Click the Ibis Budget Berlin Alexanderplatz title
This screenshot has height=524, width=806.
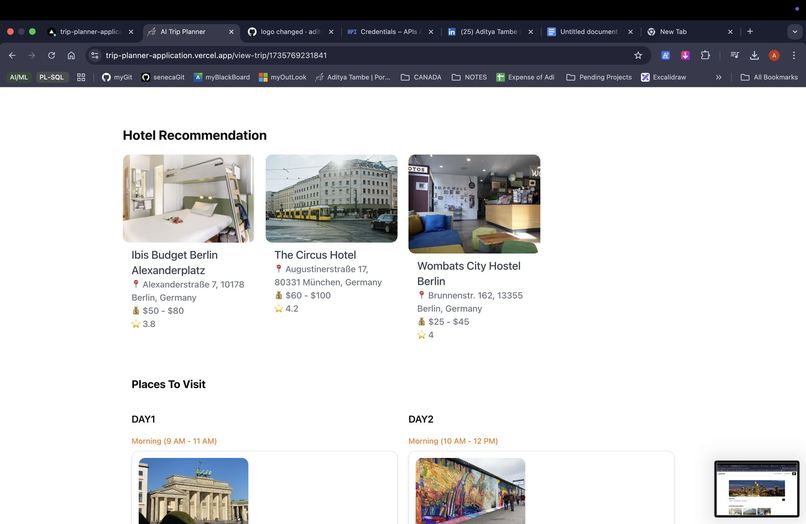pos(174,263)
